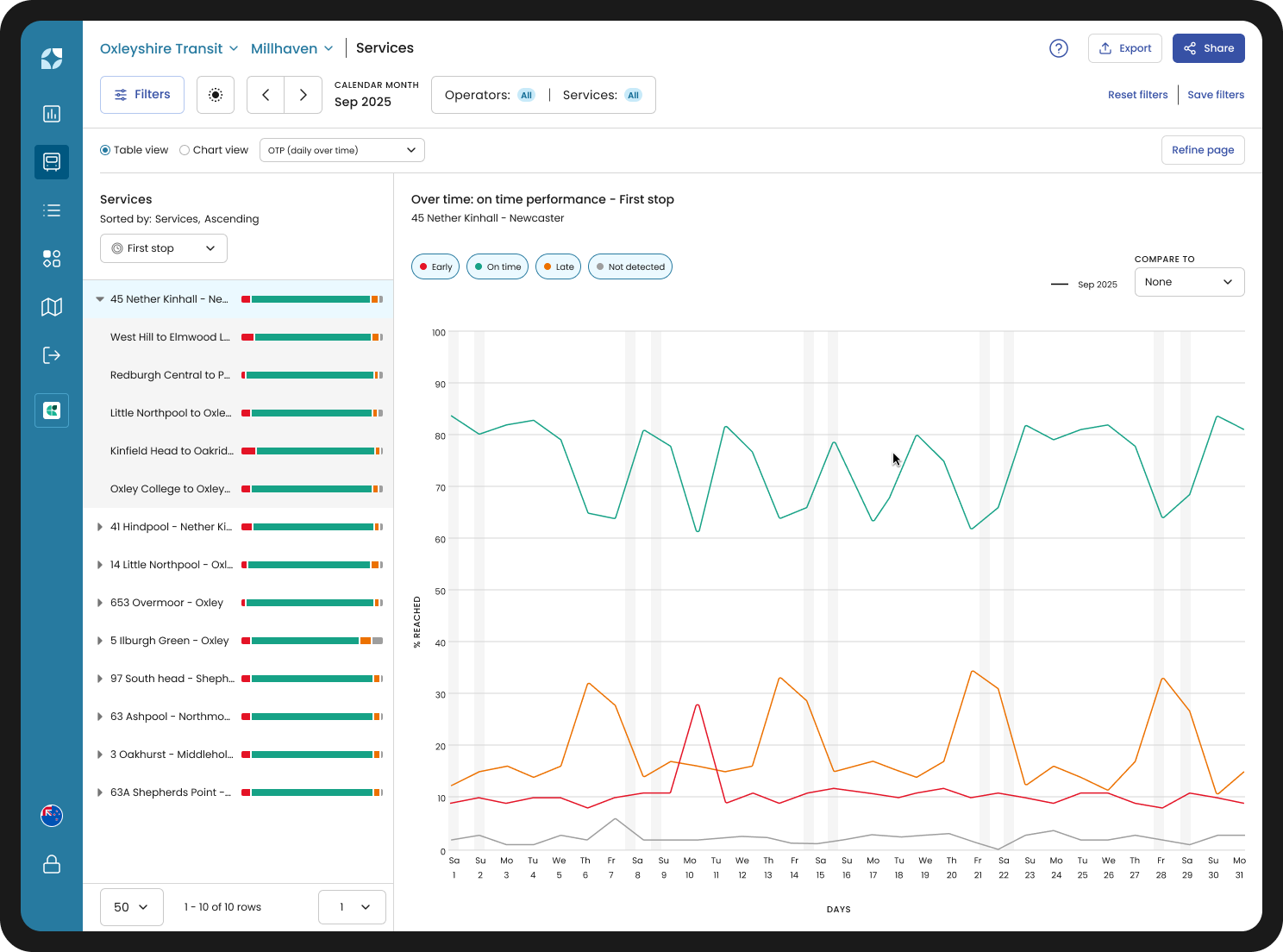Click the 653 Overmoor performance bar

coord(312,603)
